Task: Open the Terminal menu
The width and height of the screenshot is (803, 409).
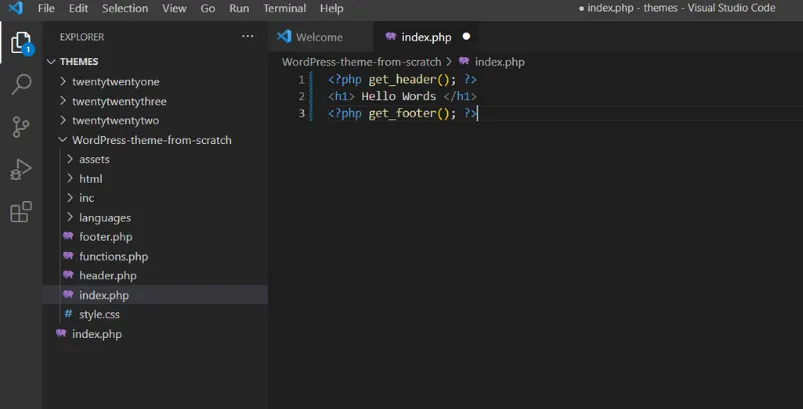Action: click(285, 9)
